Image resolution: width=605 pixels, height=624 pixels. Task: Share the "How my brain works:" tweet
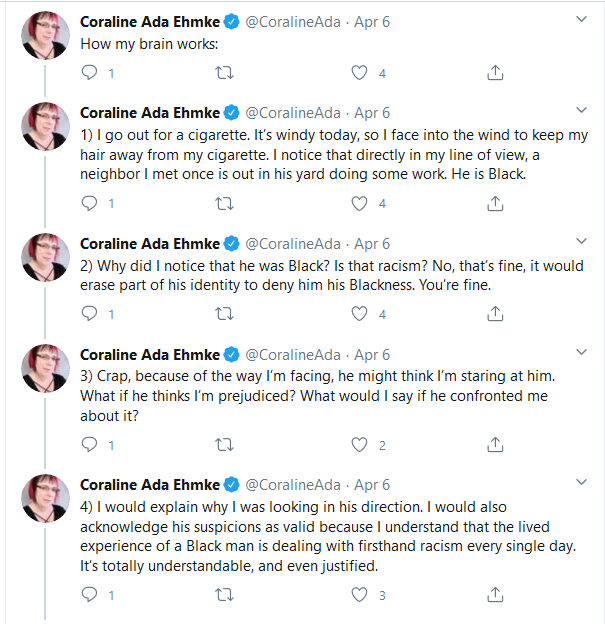pyautogui.click(x=495, y=73)
